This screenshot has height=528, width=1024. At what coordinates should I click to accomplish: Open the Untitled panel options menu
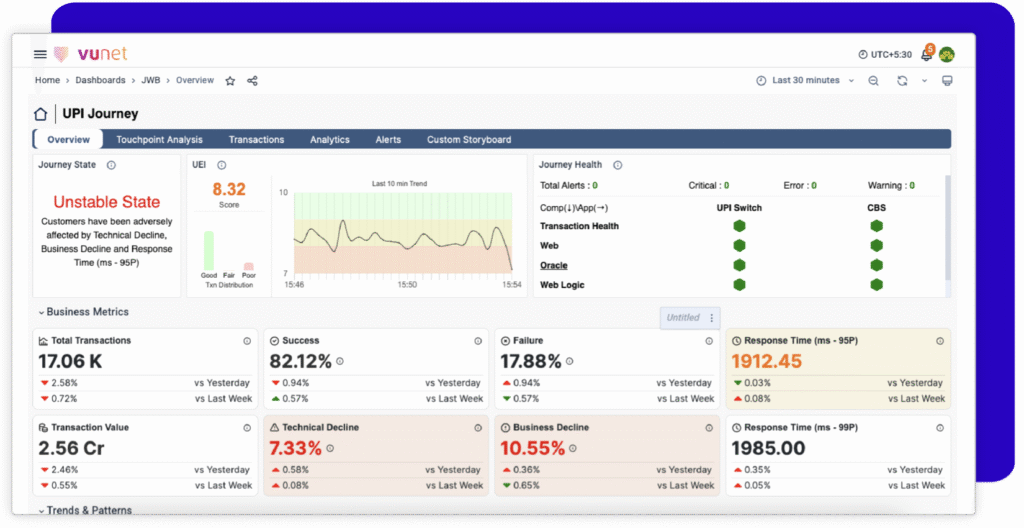(x=712, y=318)
